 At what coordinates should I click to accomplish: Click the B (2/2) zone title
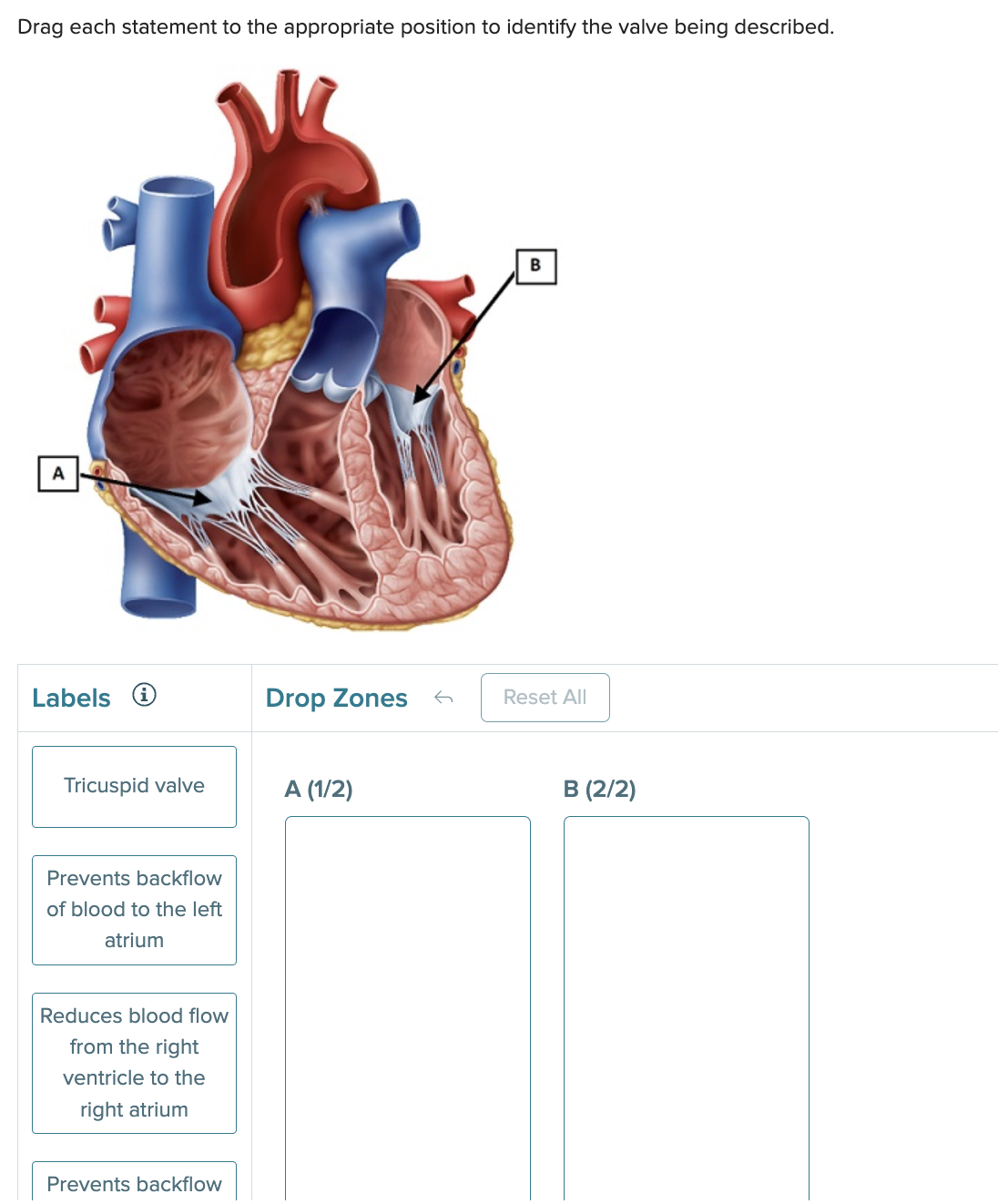tap(599, 789)
